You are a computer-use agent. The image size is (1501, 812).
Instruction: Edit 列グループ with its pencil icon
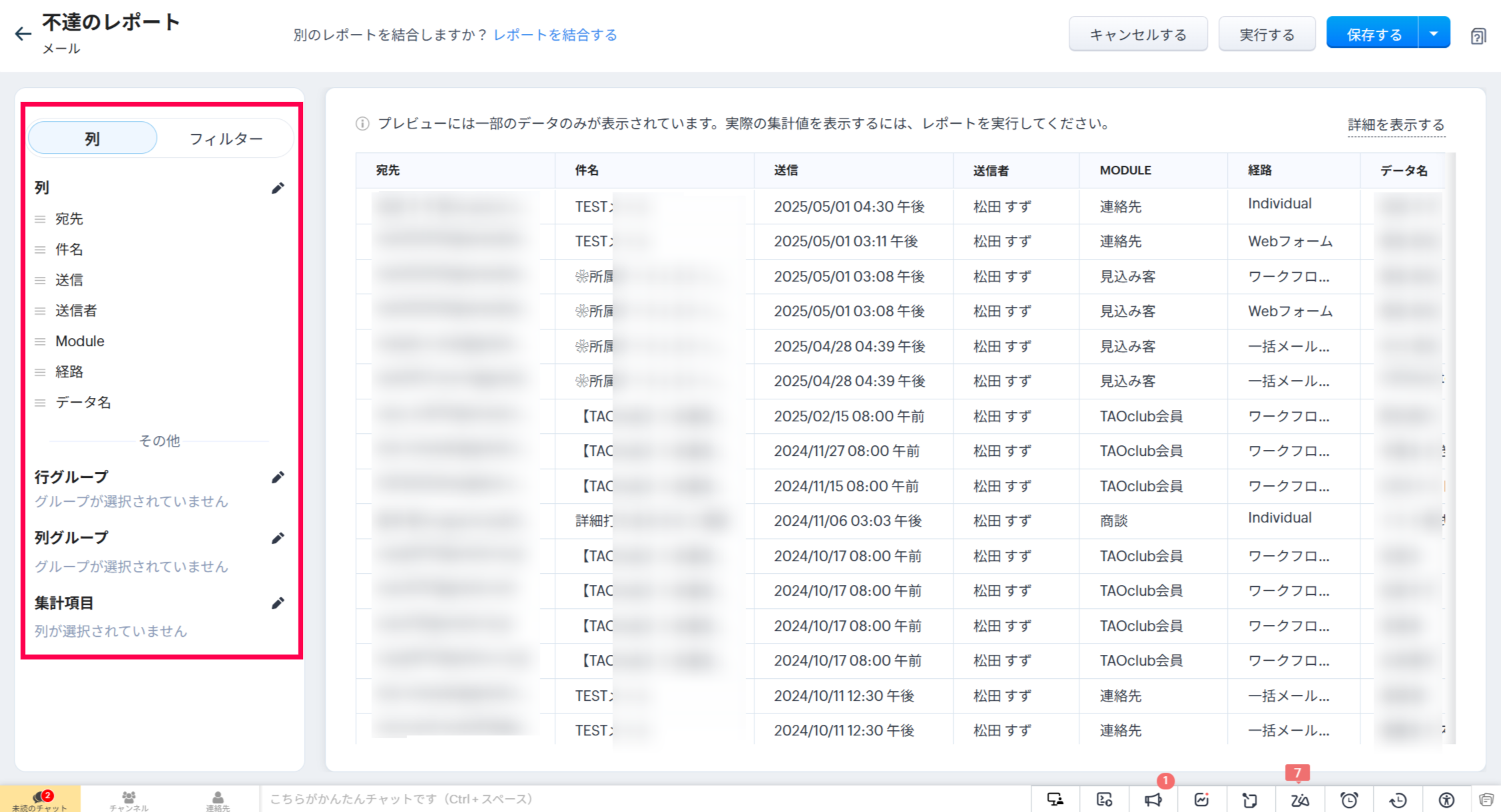tap(278, 538)
